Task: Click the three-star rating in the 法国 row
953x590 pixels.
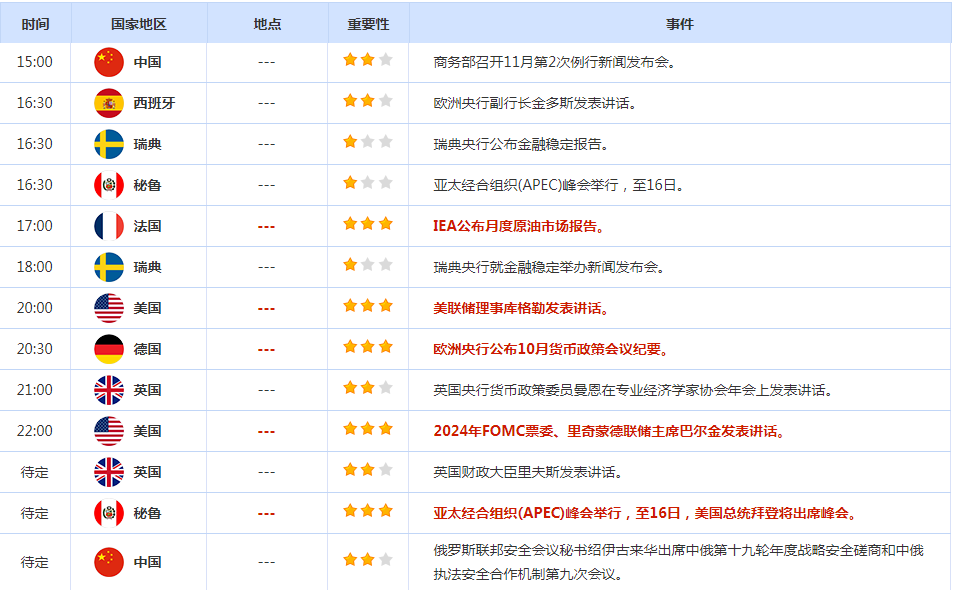Action: point(368,224)
